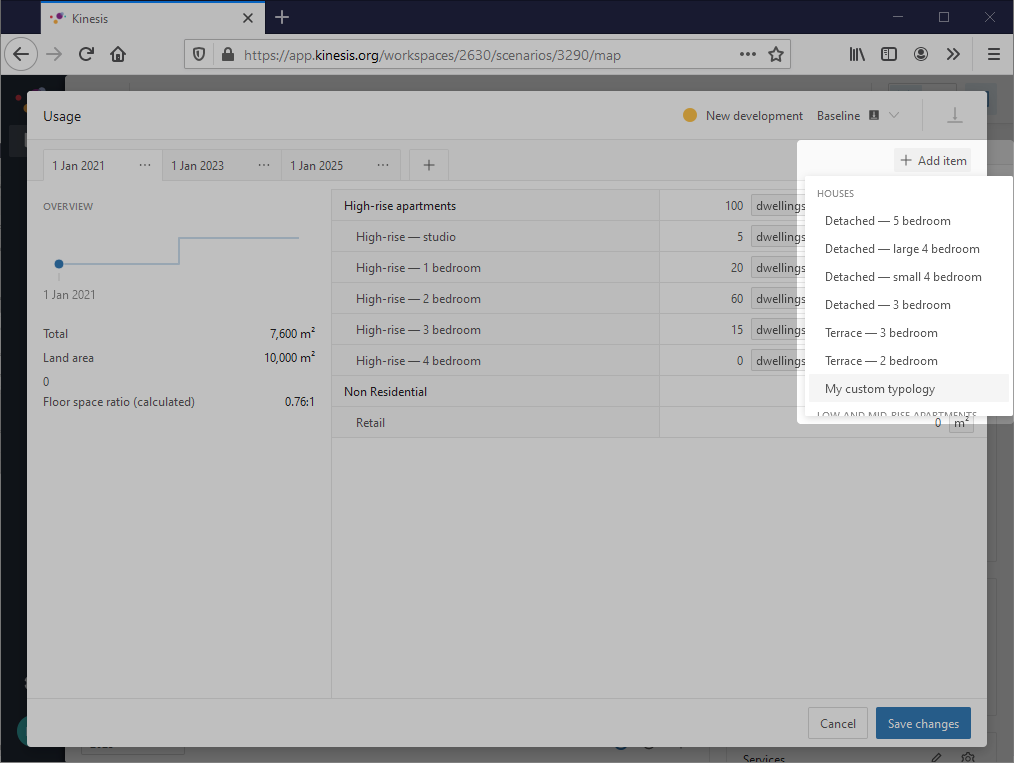Image resolution: width=1014 pixels, height=763 pixels.
Task: Open m² units dropdown for Retail
Action: pos(961,423)
